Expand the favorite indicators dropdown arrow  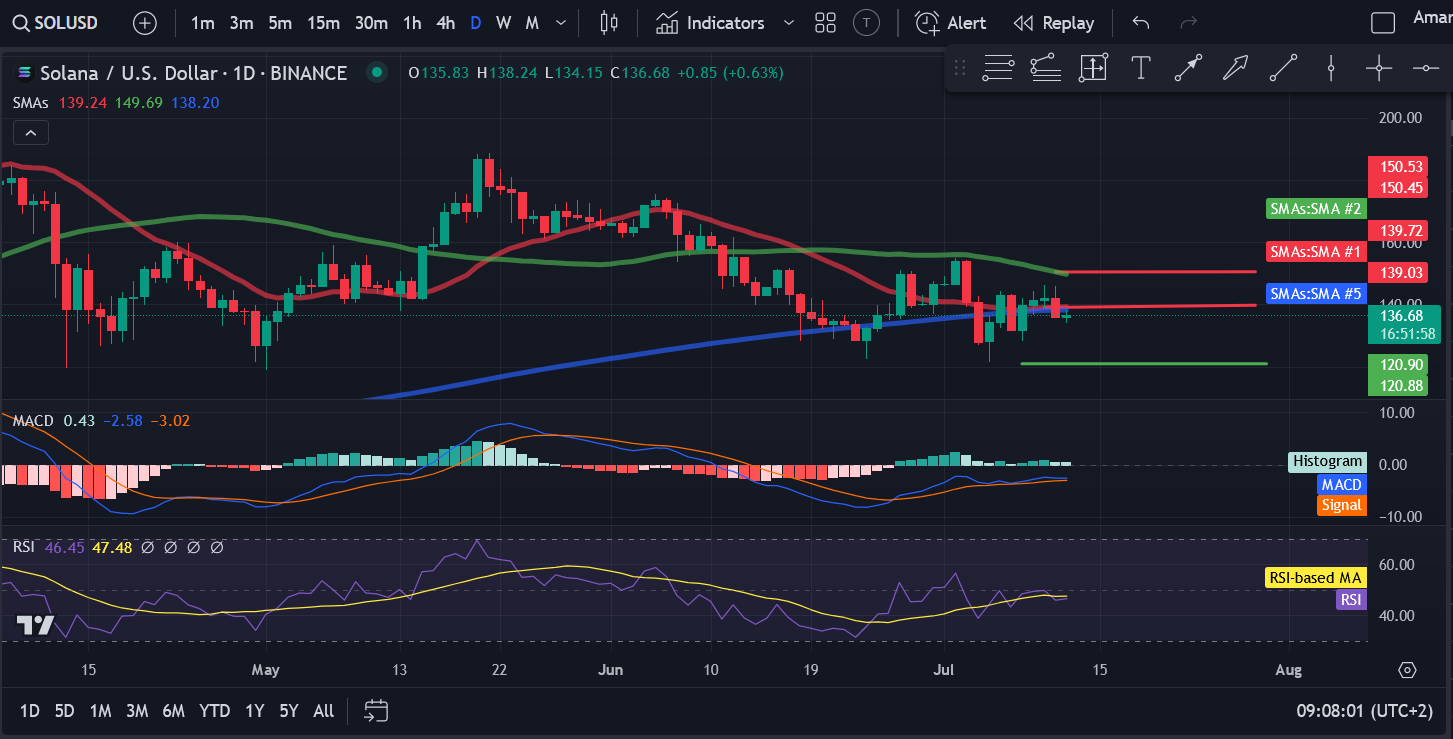(789, 22)
